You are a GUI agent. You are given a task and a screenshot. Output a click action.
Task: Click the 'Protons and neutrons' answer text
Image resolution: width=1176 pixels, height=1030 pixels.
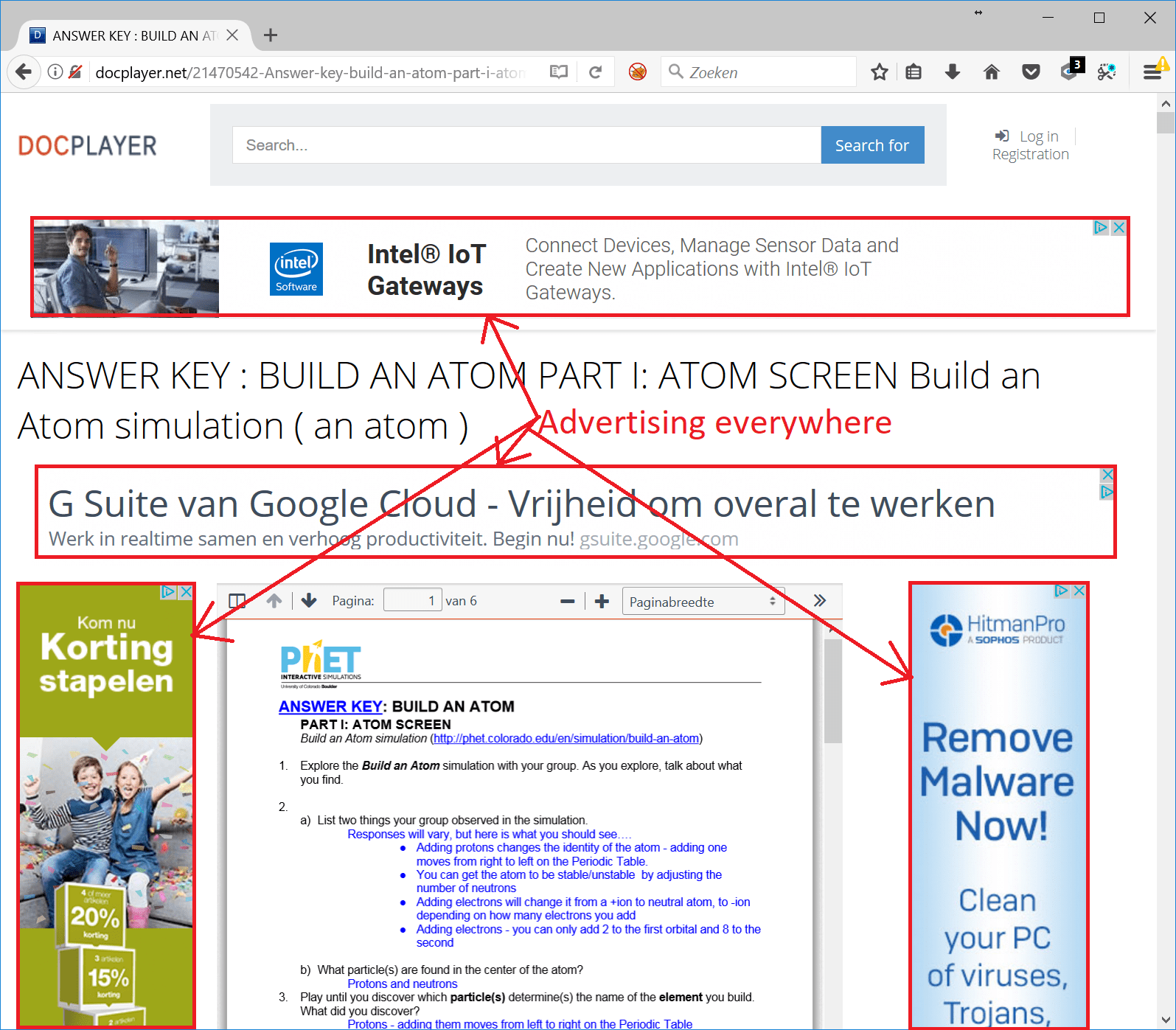point(403,984)
